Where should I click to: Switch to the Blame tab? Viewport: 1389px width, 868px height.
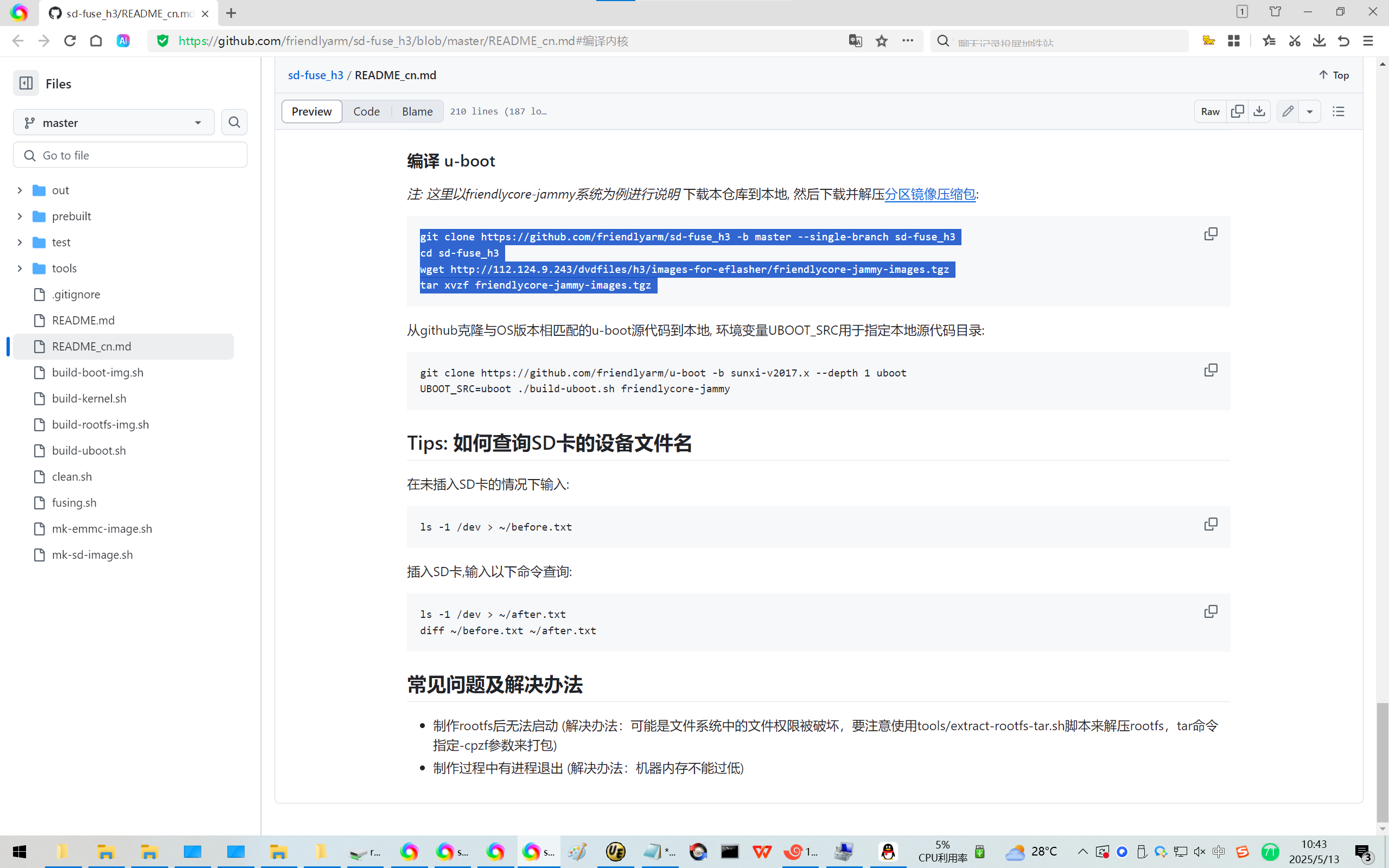[417, 111]
